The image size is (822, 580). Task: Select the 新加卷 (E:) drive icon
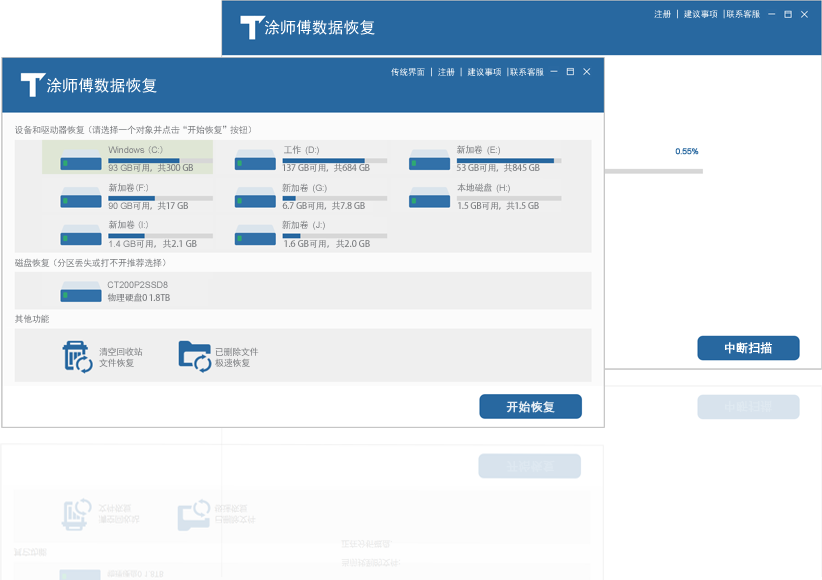[x=429, y=159]
